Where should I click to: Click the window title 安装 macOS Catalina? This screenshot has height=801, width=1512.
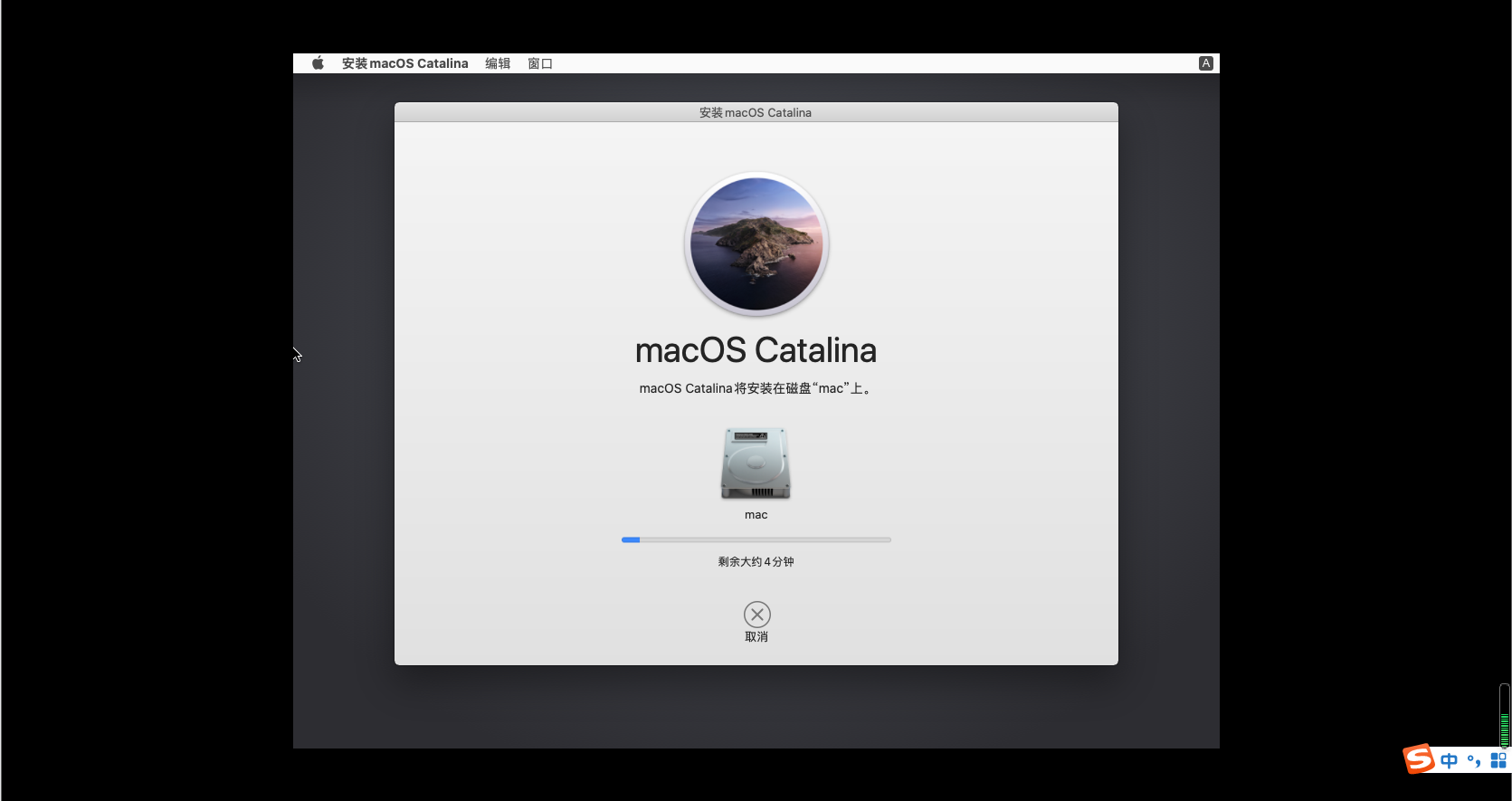coord(756,112)
